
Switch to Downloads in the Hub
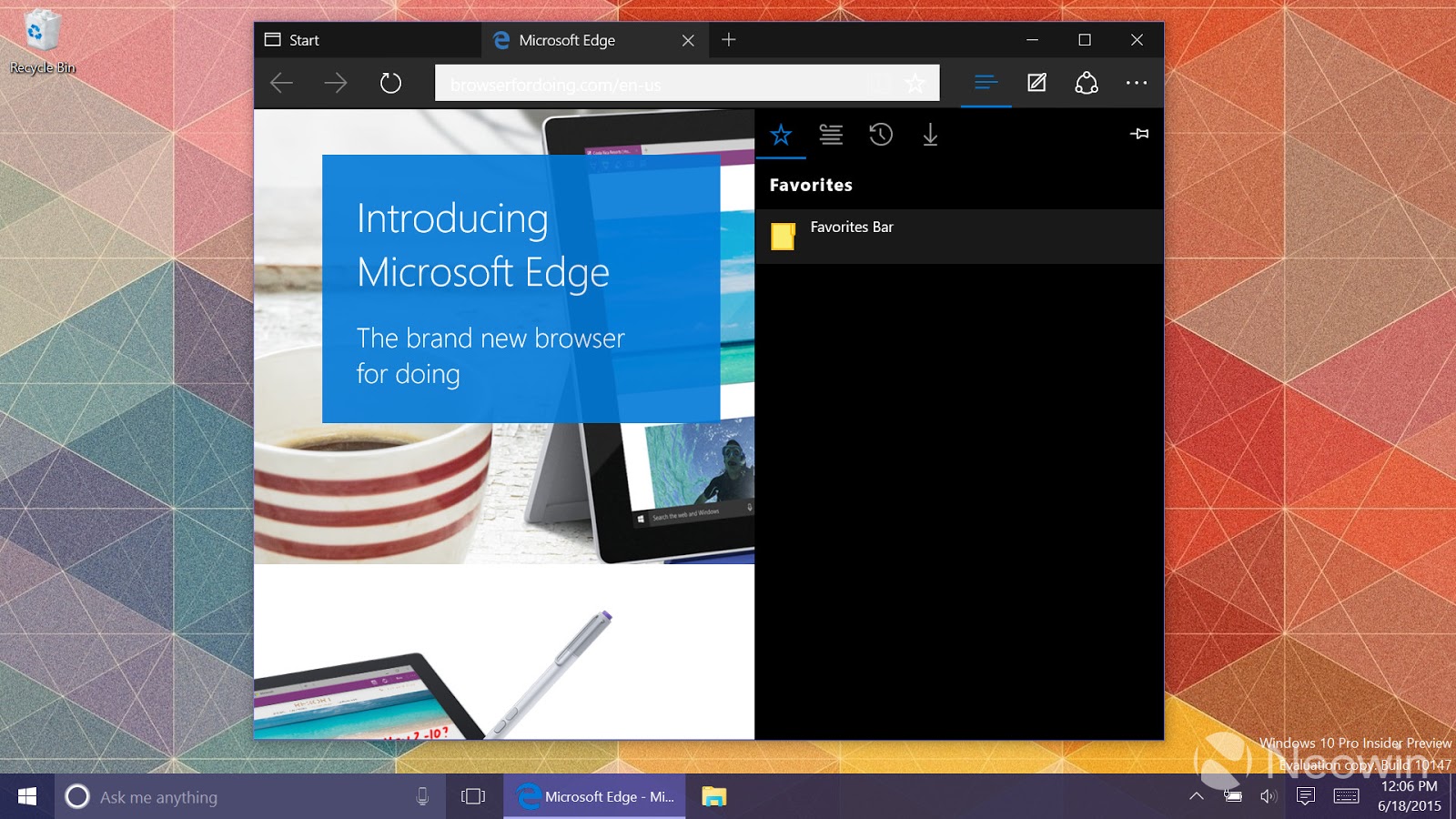click(930, 135)
